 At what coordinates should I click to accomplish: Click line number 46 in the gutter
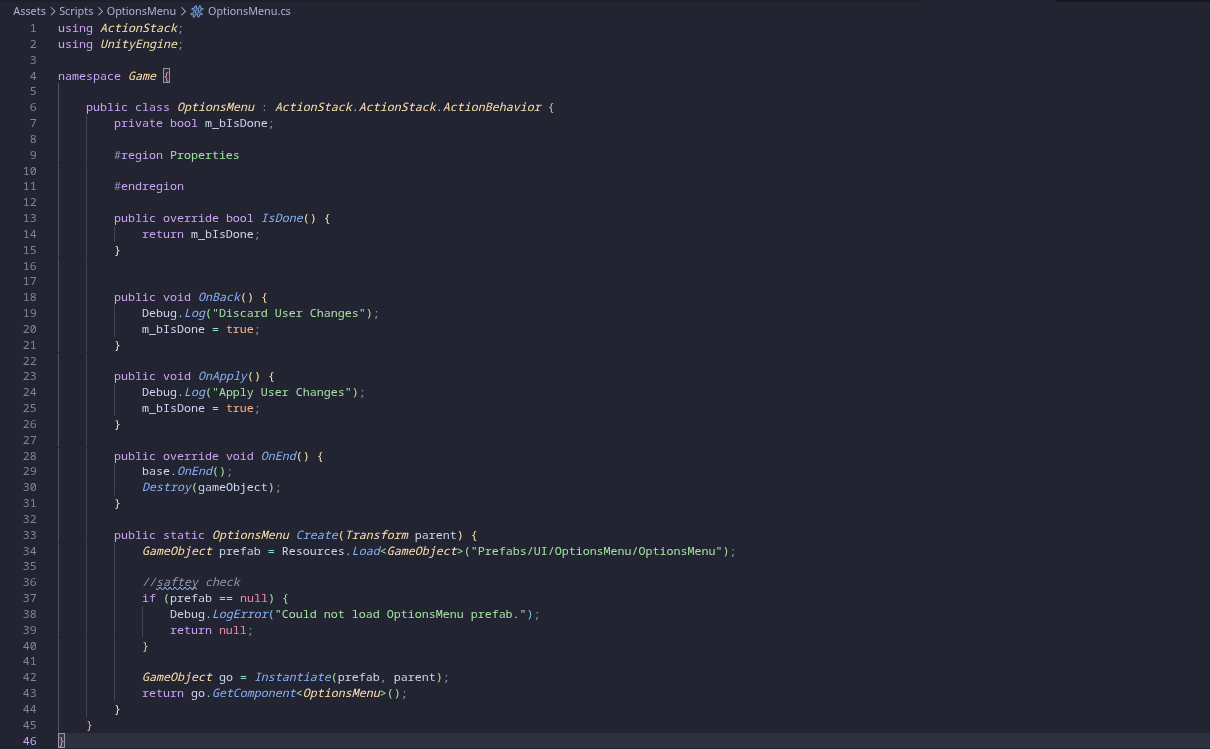click(30, 741)
